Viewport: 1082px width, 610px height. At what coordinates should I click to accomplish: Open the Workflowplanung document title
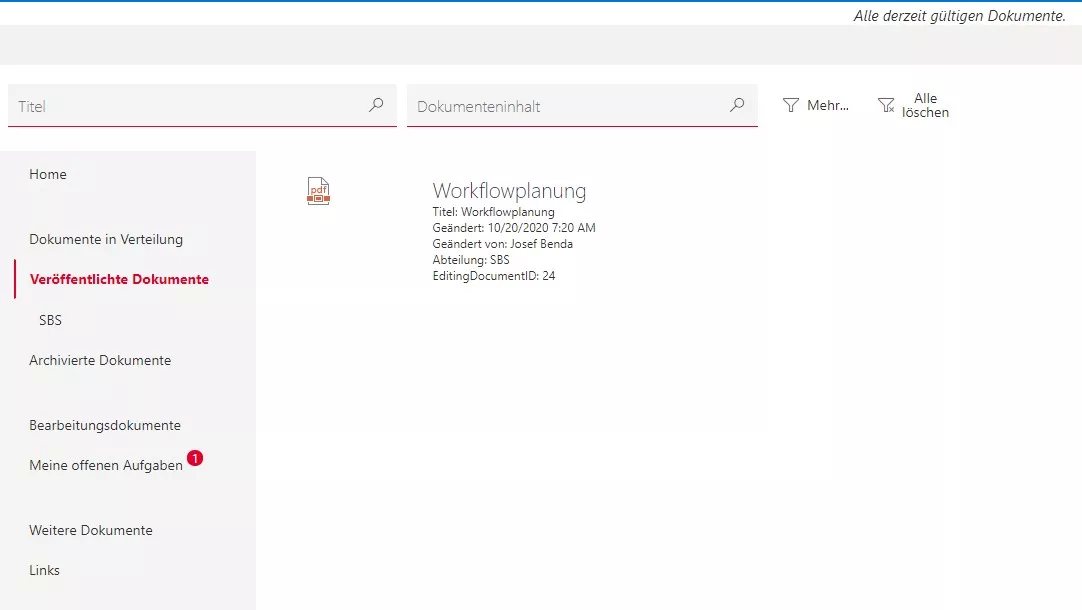[x=509, y=190]
